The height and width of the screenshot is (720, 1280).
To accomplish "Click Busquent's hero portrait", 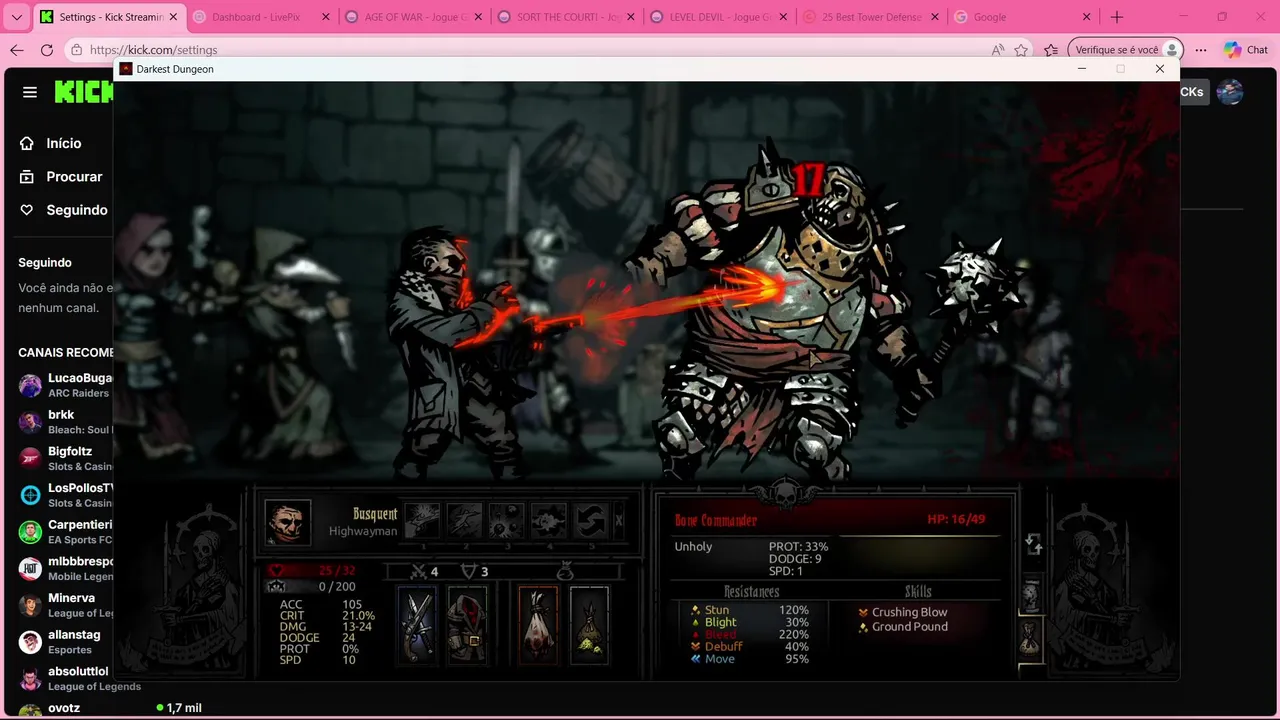I will 288,522.
